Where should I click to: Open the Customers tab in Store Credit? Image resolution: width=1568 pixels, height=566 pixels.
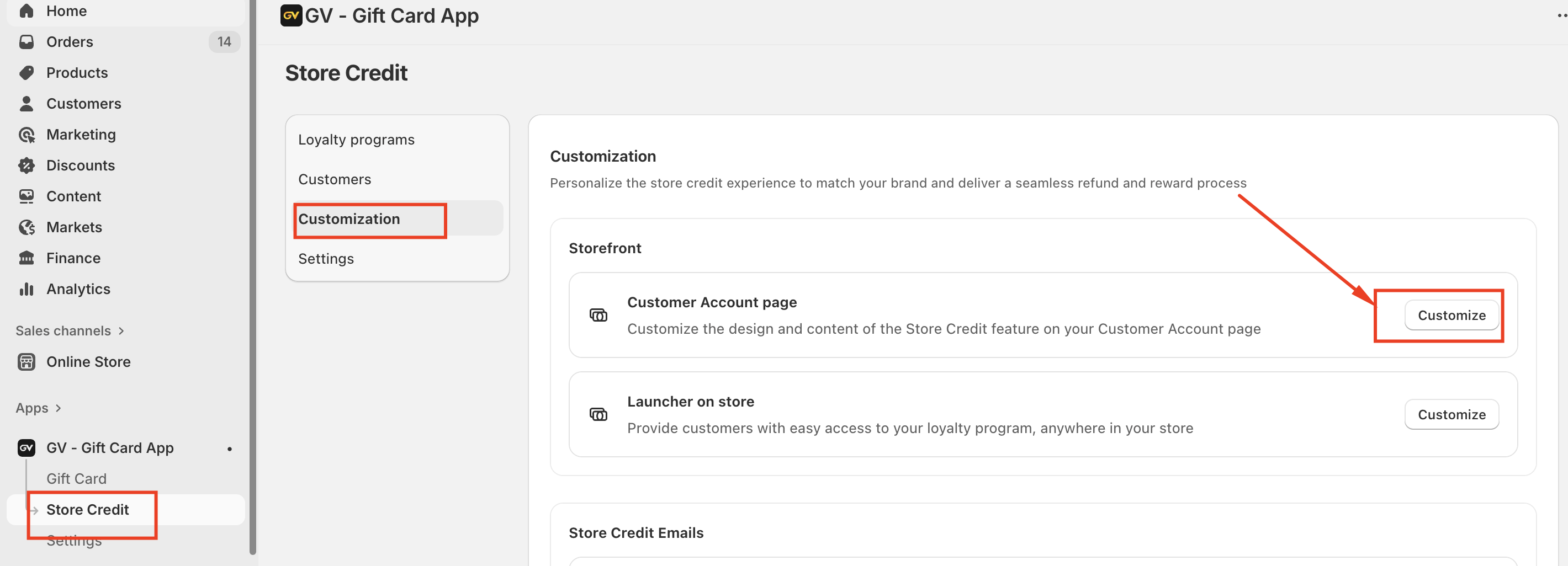tap(334, 179)
